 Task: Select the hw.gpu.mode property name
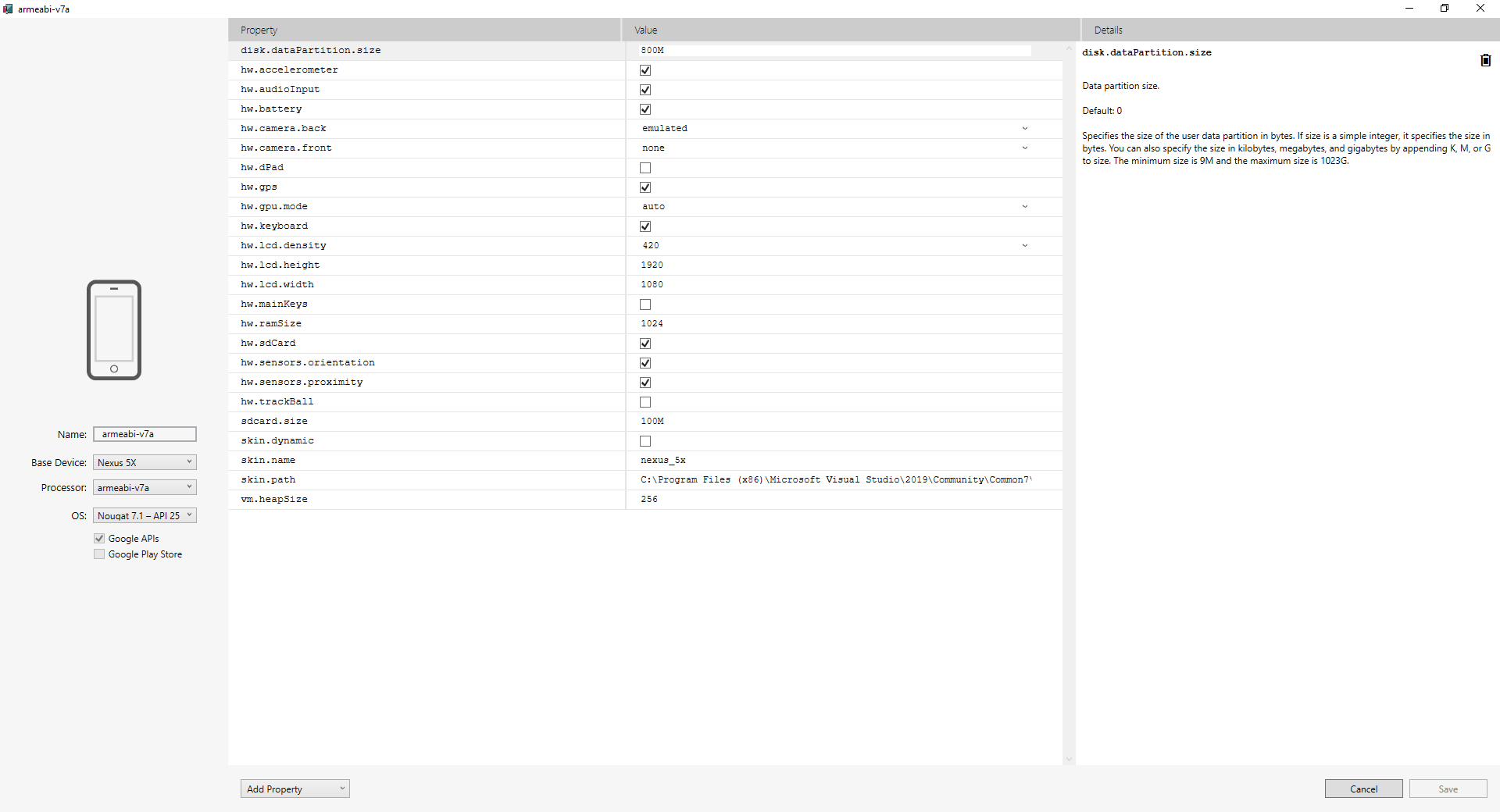(x=274, y=207)
